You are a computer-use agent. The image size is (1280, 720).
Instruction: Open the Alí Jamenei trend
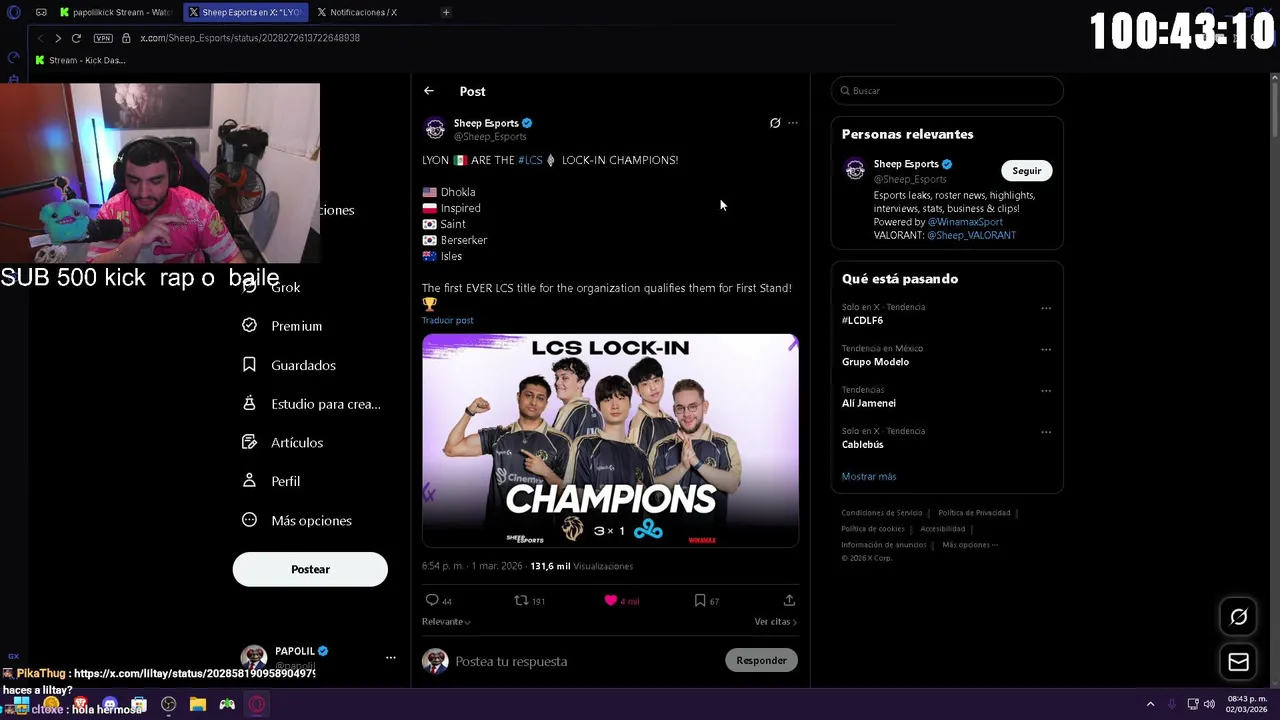pyautogui.click(x=869, y=403)
